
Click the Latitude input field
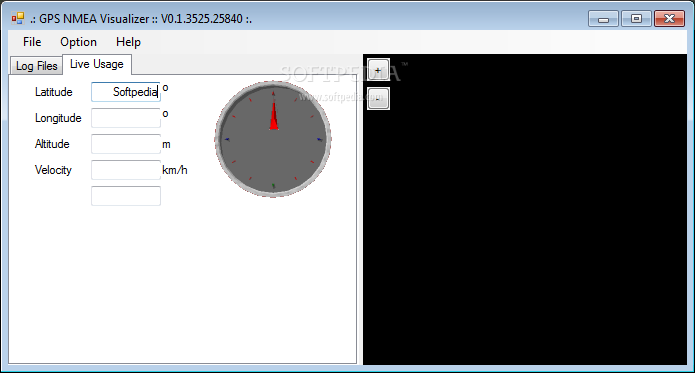(x=126, y=92)
